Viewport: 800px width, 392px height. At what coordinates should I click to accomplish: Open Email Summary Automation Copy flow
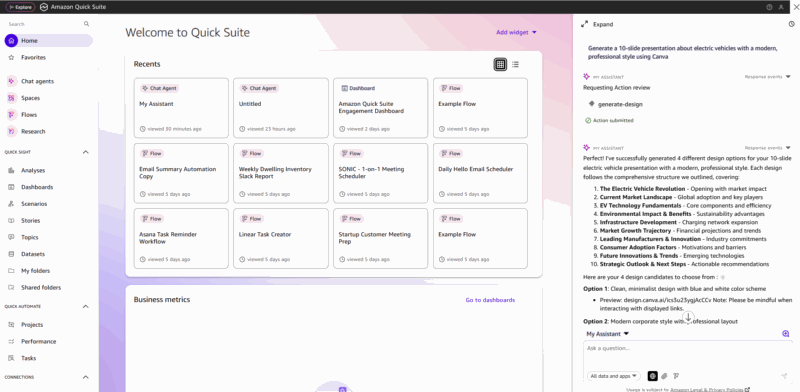coord(181,173)
